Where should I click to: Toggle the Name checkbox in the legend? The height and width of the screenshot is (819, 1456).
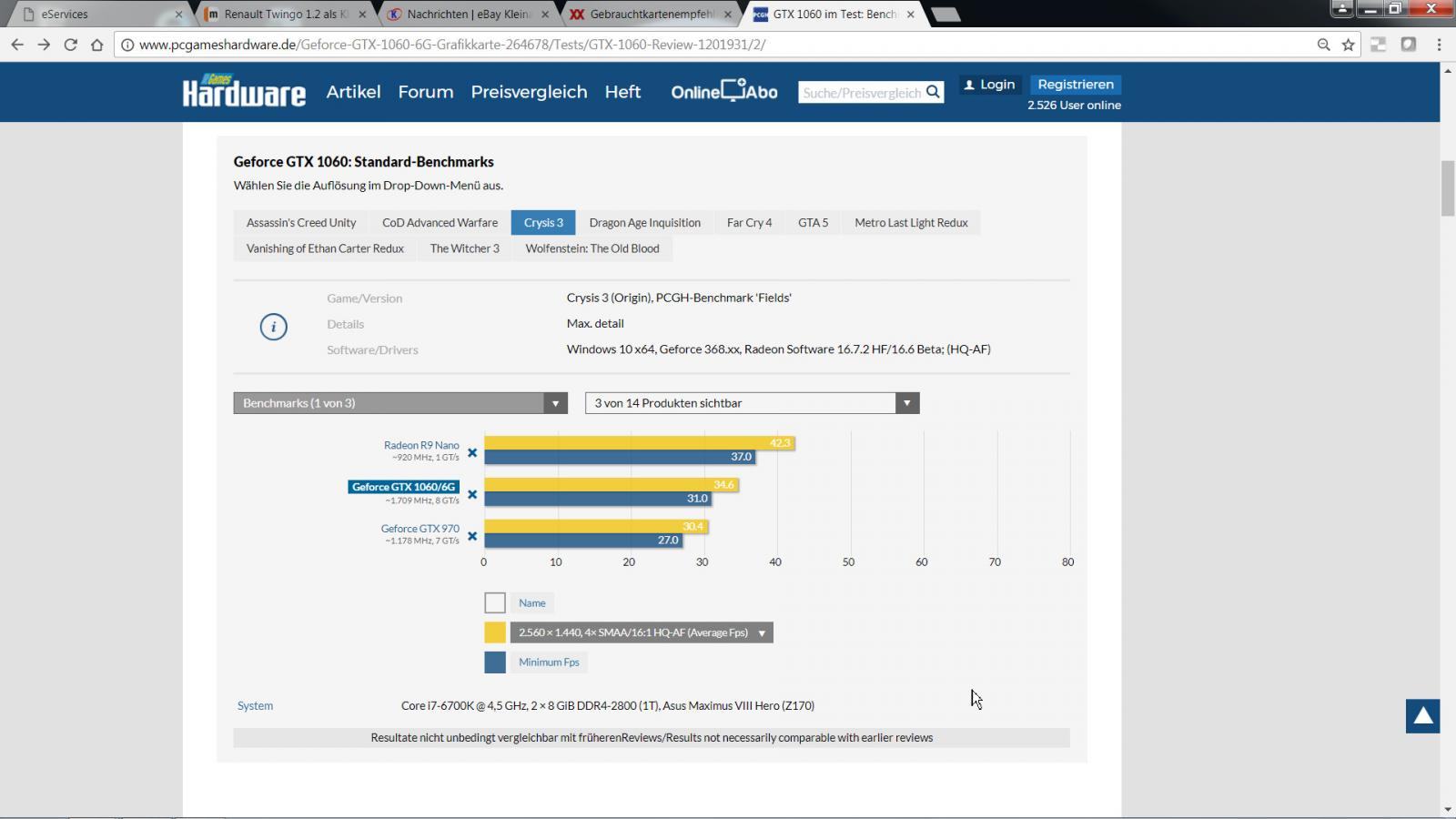pos(495,602)
